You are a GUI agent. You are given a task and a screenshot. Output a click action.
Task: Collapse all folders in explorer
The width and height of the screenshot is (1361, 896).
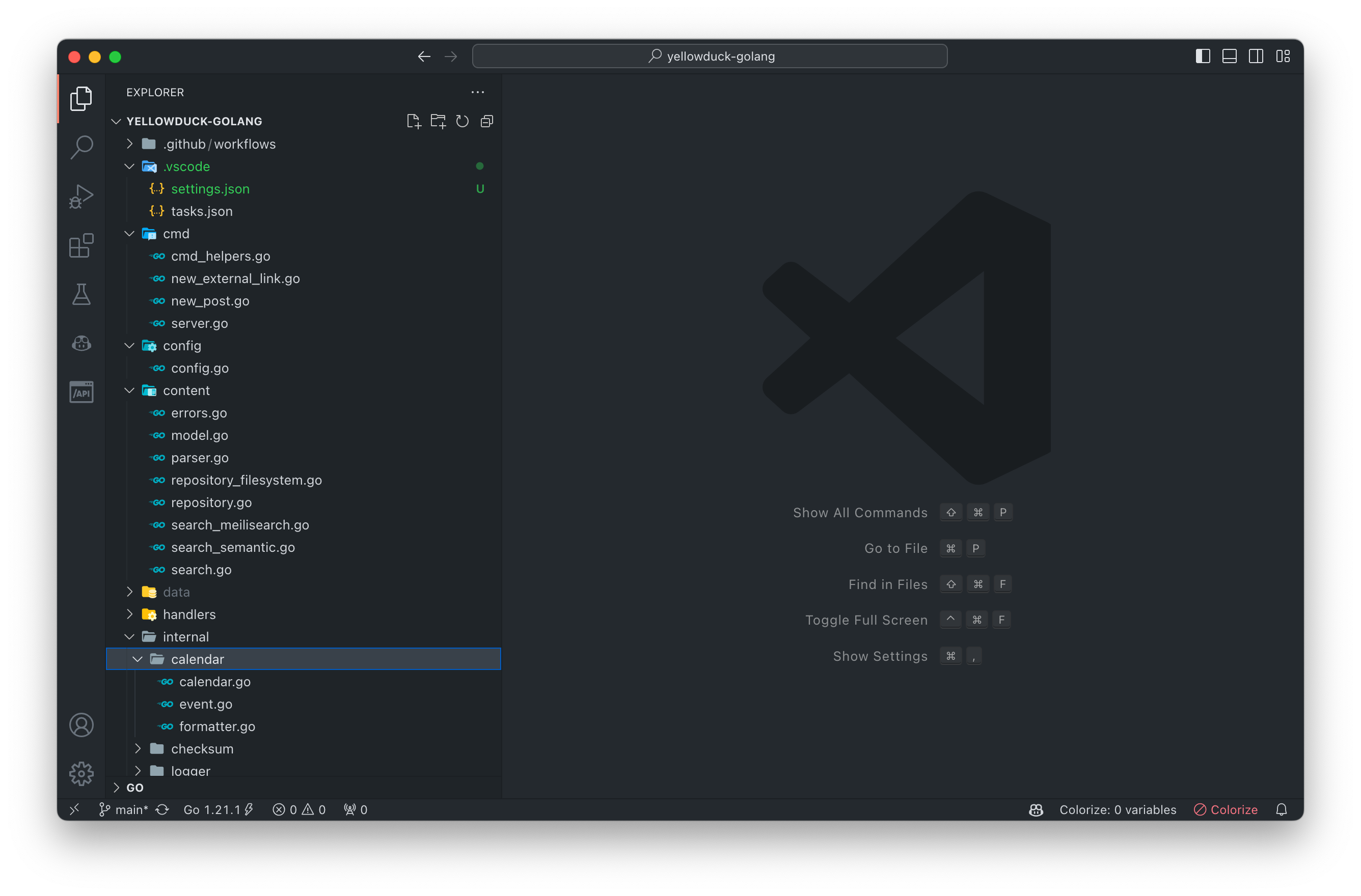[486, 121]
